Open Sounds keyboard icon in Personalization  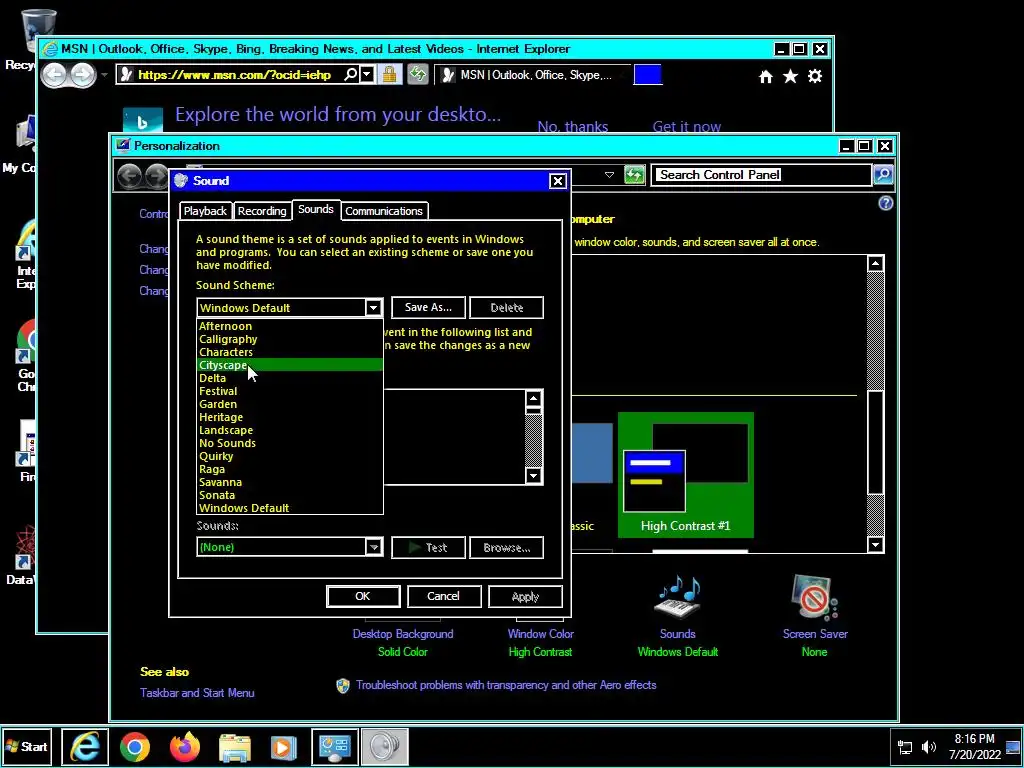pos(677,597)
